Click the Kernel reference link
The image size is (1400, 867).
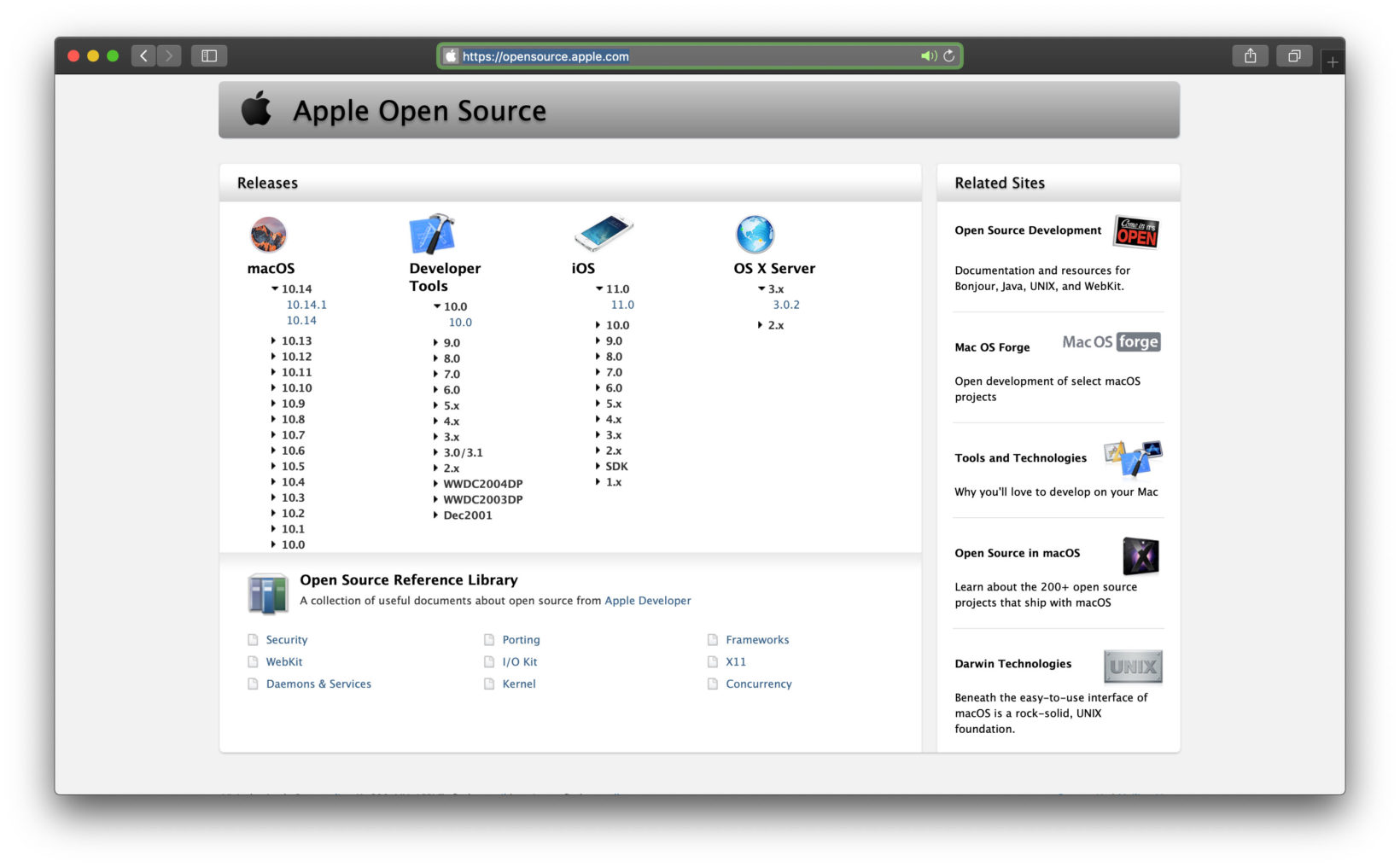[519, 684]
